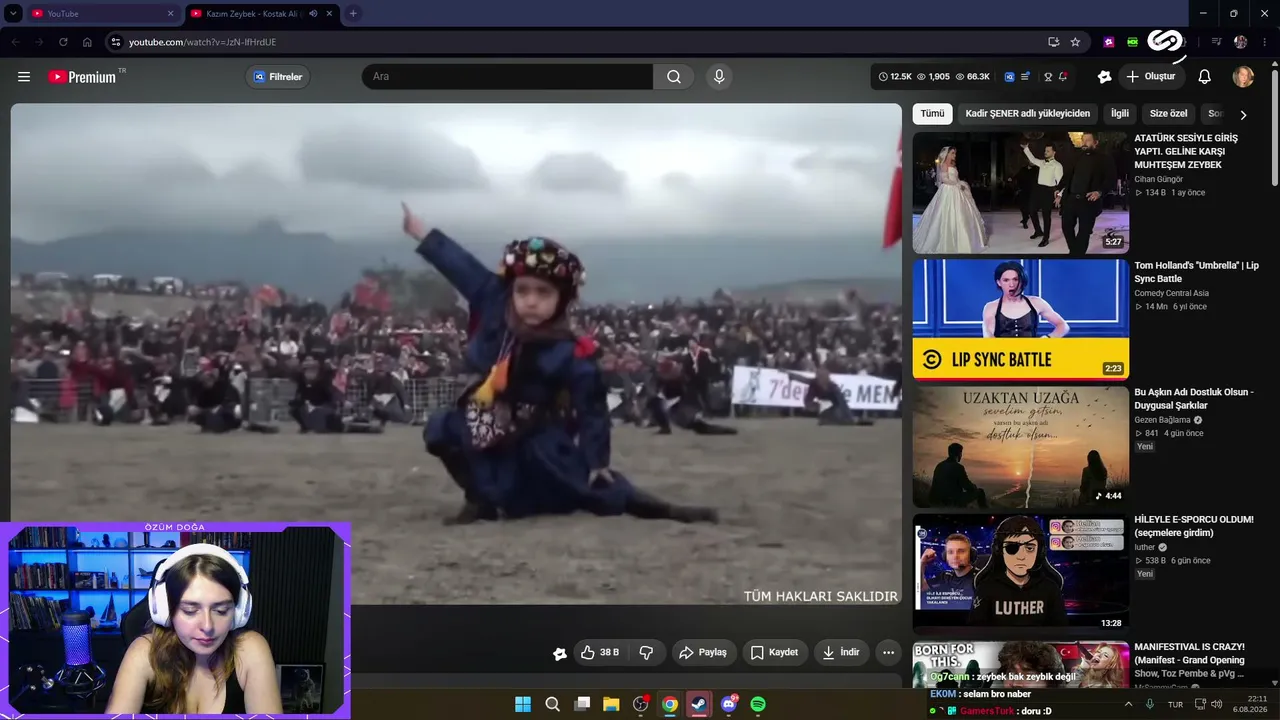Click the extension icon left of Like
Screen dimensions: 1280x720
(x=560, y=653)
